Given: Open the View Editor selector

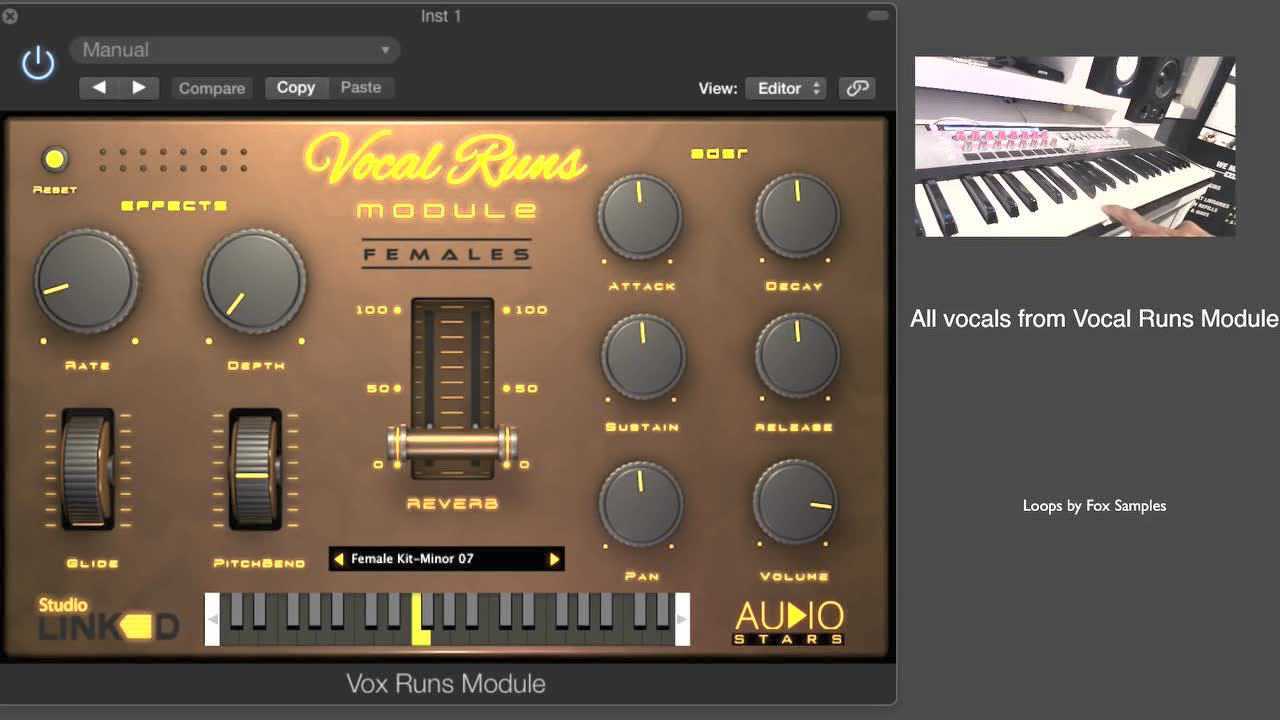Looking at the screenshot, I should coord(786,88).
